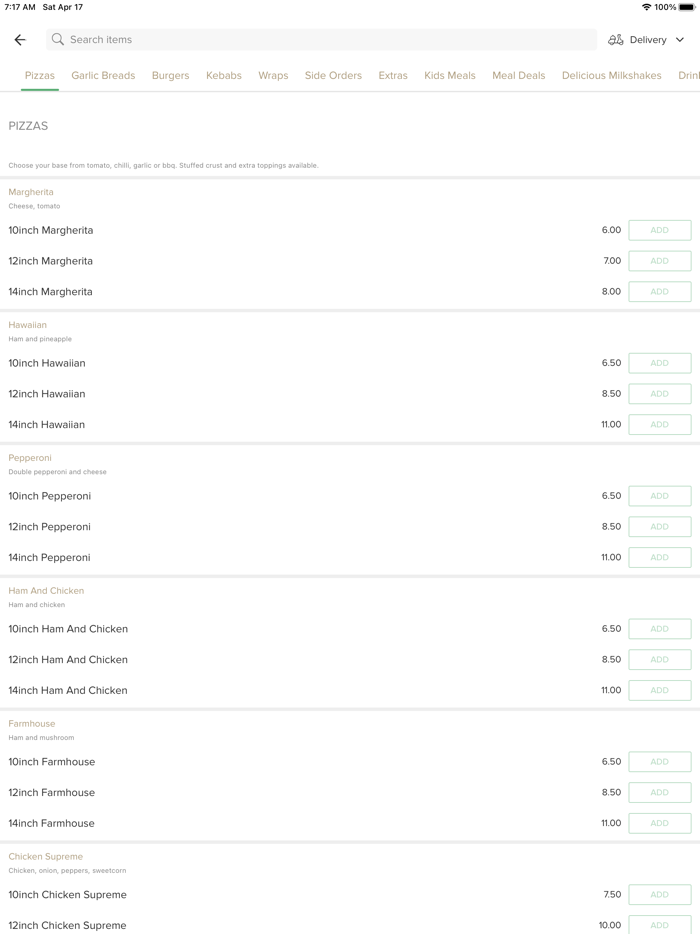Open the Delicious Milkshakes tab
700x934 pixels.
(611, 76)
